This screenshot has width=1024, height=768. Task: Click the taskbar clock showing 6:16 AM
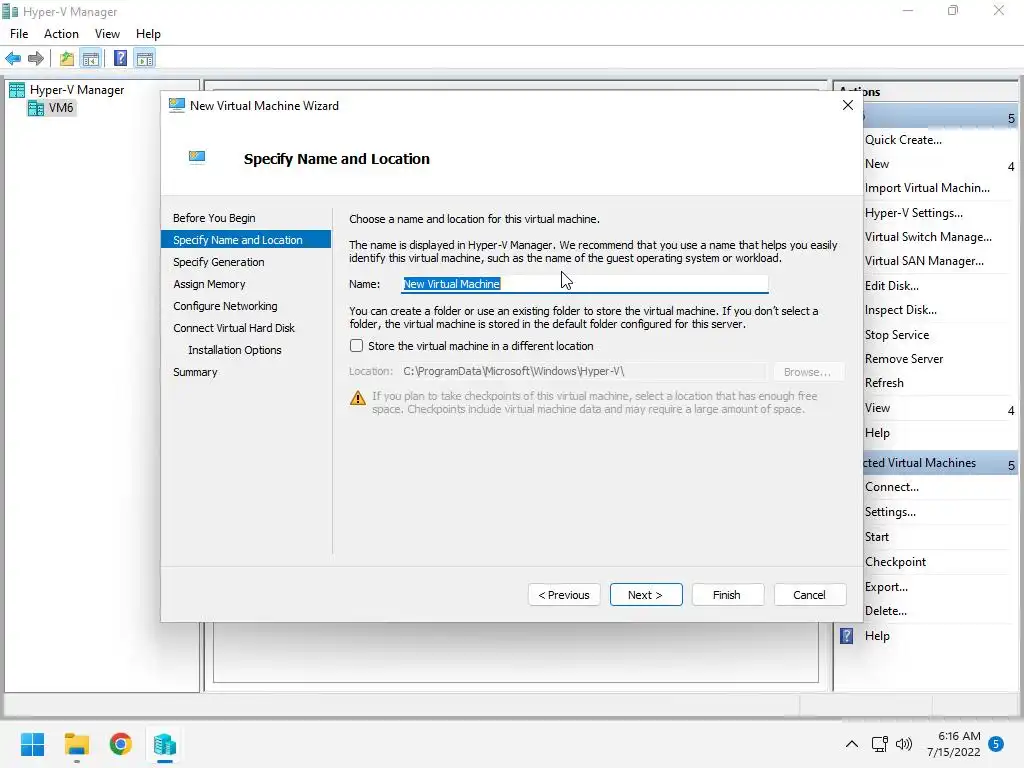click(x=954, y=744)
